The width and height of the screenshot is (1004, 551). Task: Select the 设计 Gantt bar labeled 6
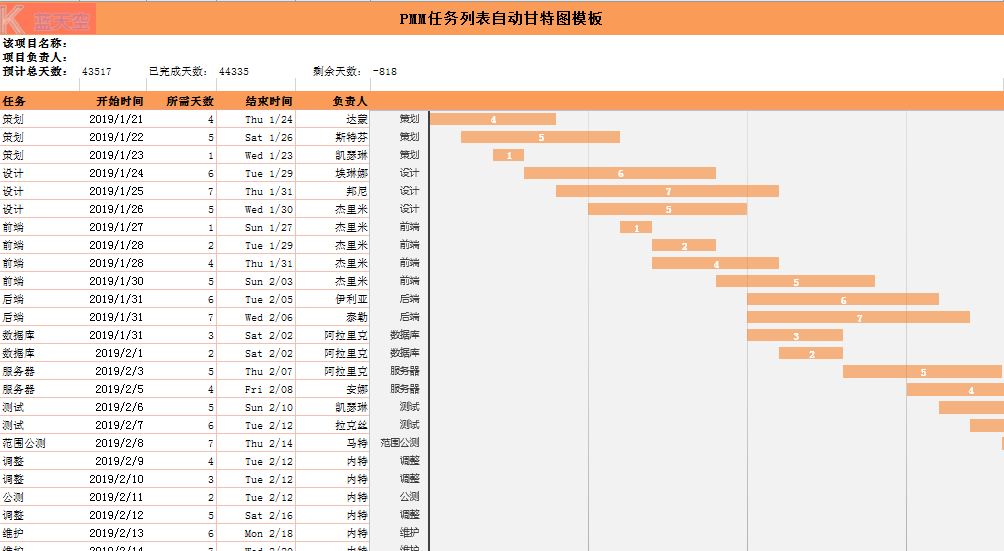point(619,174)
